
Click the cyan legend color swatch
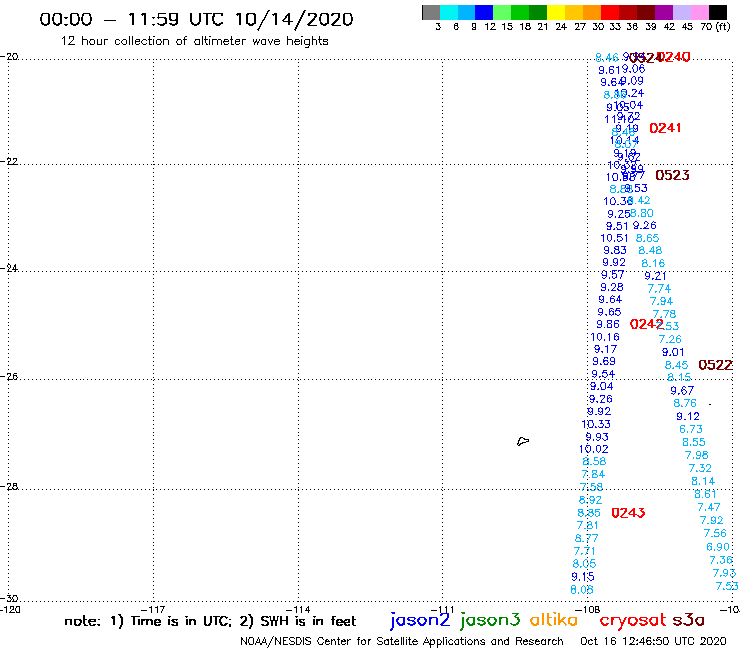[x=449, y=12]
